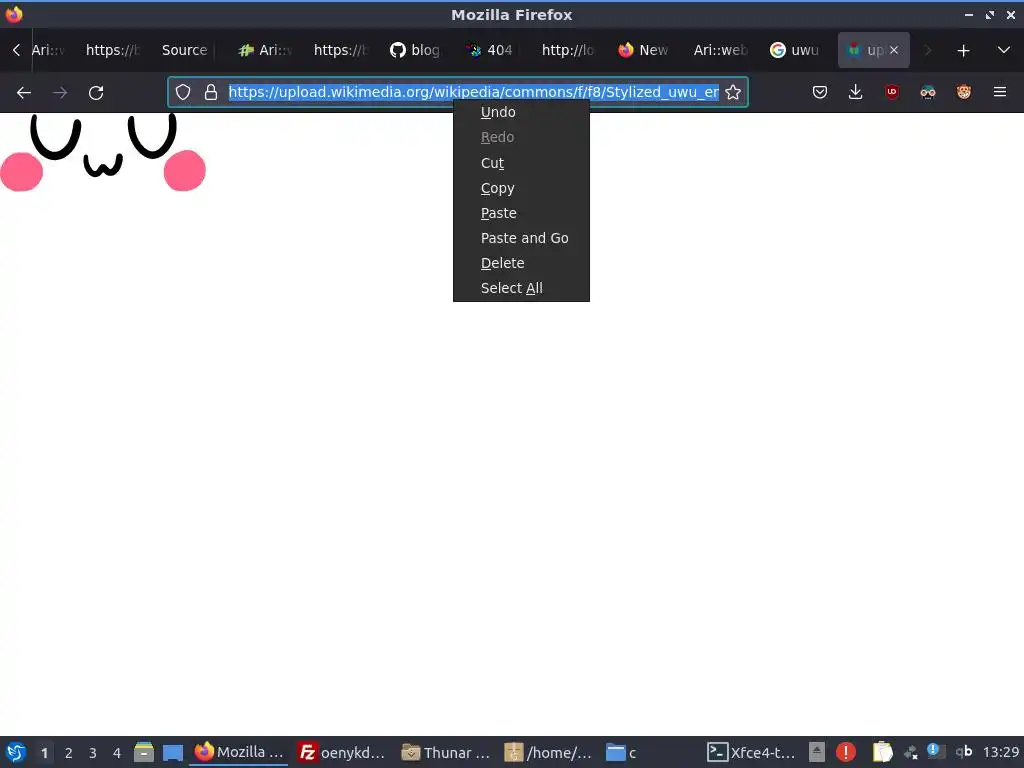Viewport: 1024px width, 768px height.
Task: Switch to workspace 1
Action: 44,753
